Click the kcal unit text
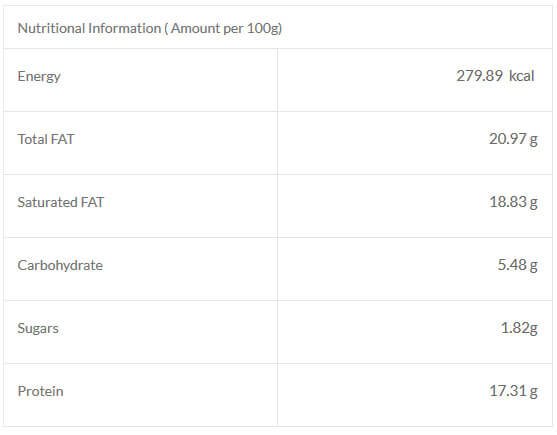This screenshot has width=557, height=435. (522, 76)
